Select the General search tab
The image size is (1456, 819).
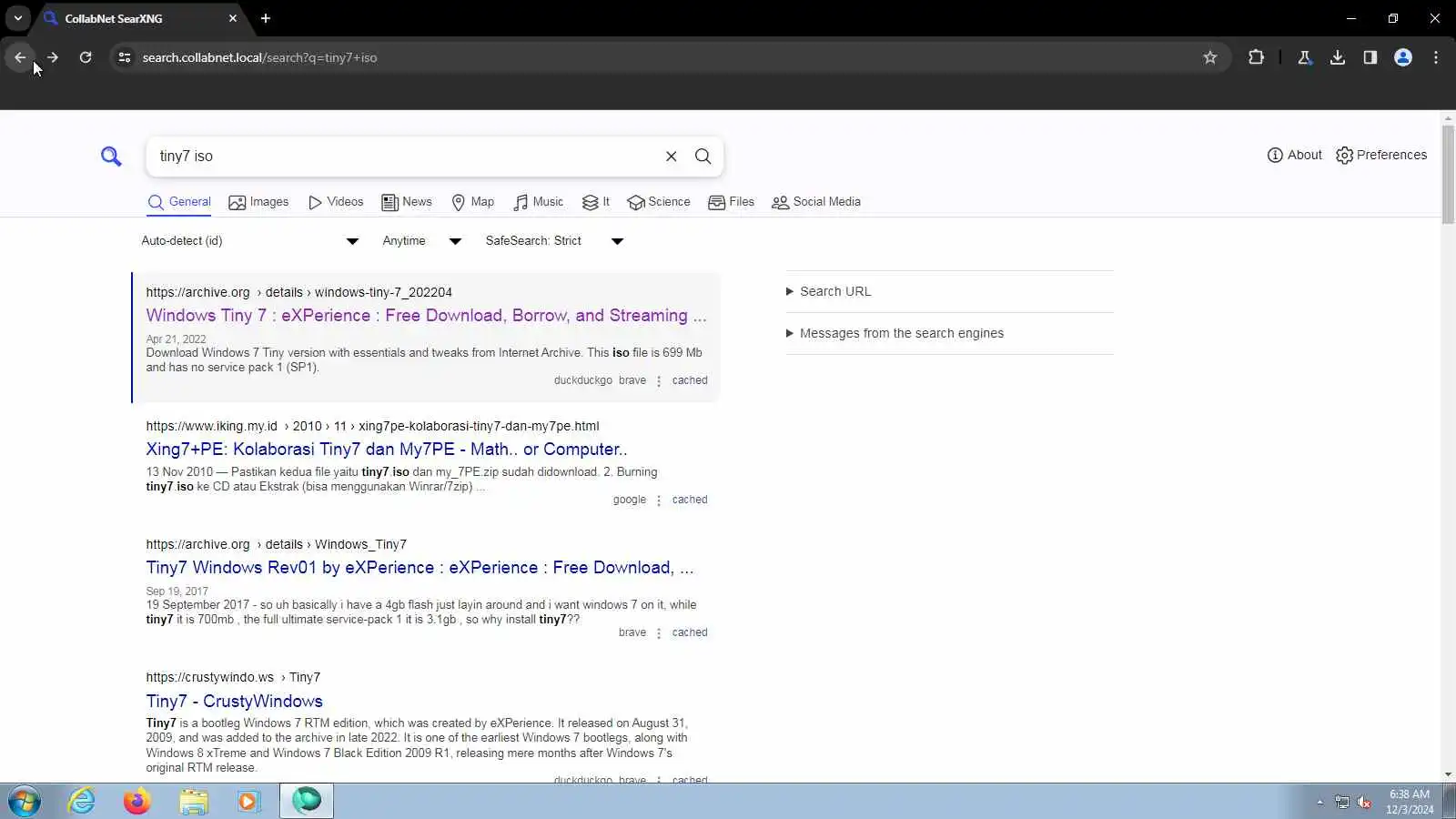point(179,202)
